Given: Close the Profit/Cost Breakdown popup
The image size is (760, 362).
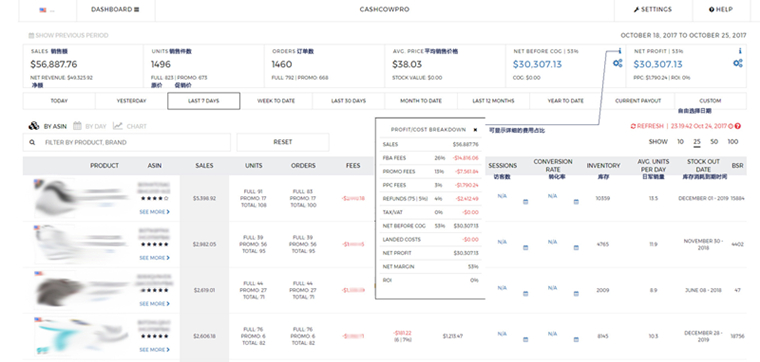Looking at the screenshot, I should point(475,130).
